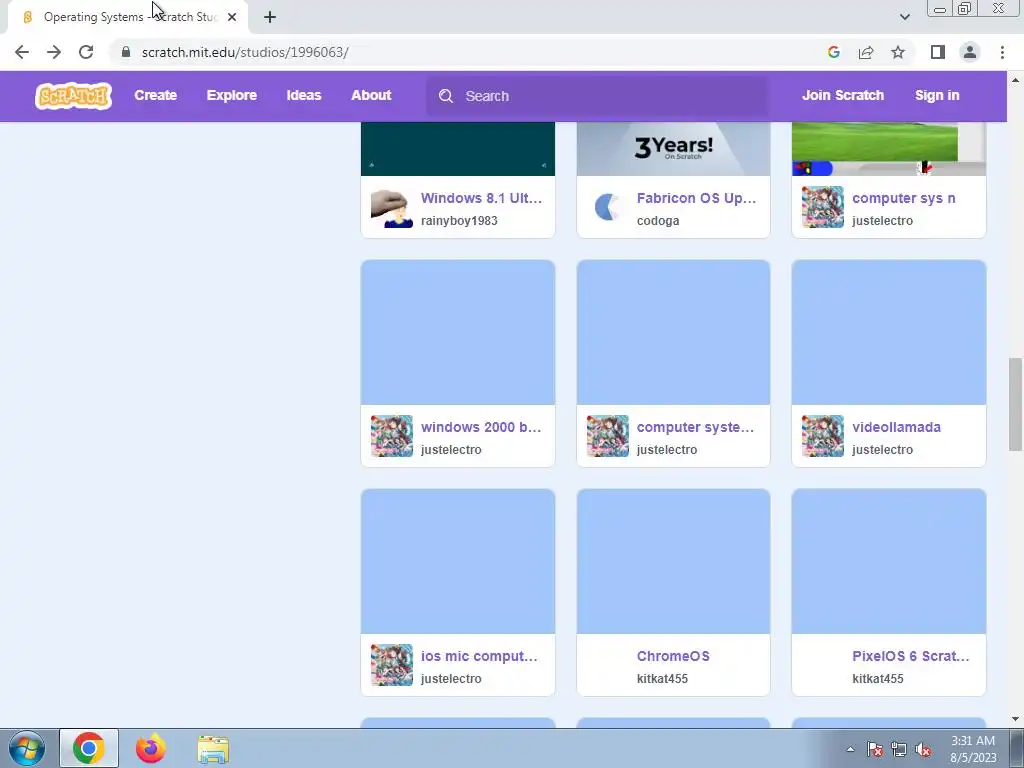Open Fabricon OS Up... project link

[x=696, y=198]
